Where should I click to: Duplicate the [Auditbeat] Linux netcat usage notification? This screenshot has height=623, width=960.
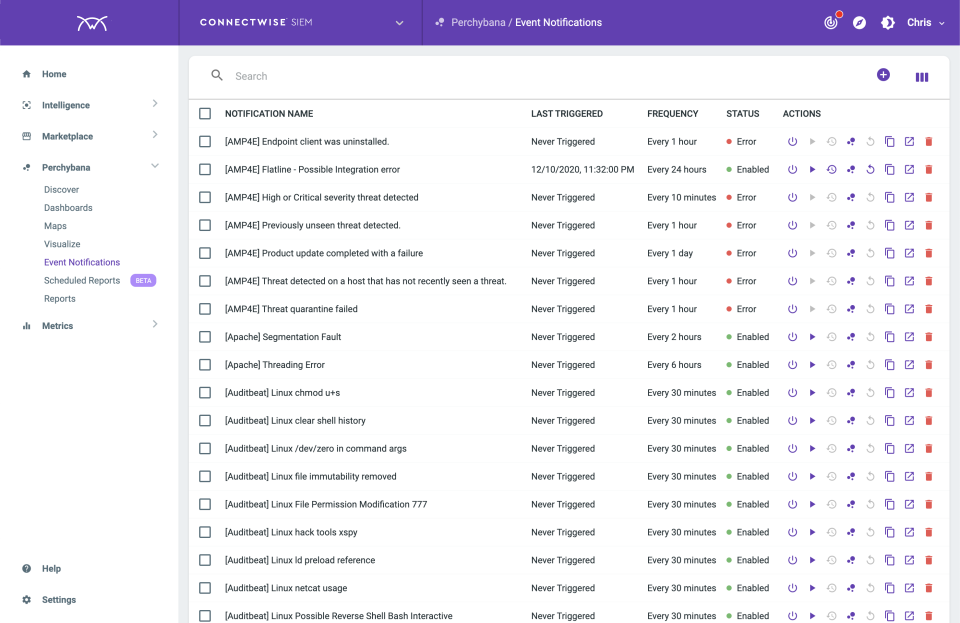point(890,588)
